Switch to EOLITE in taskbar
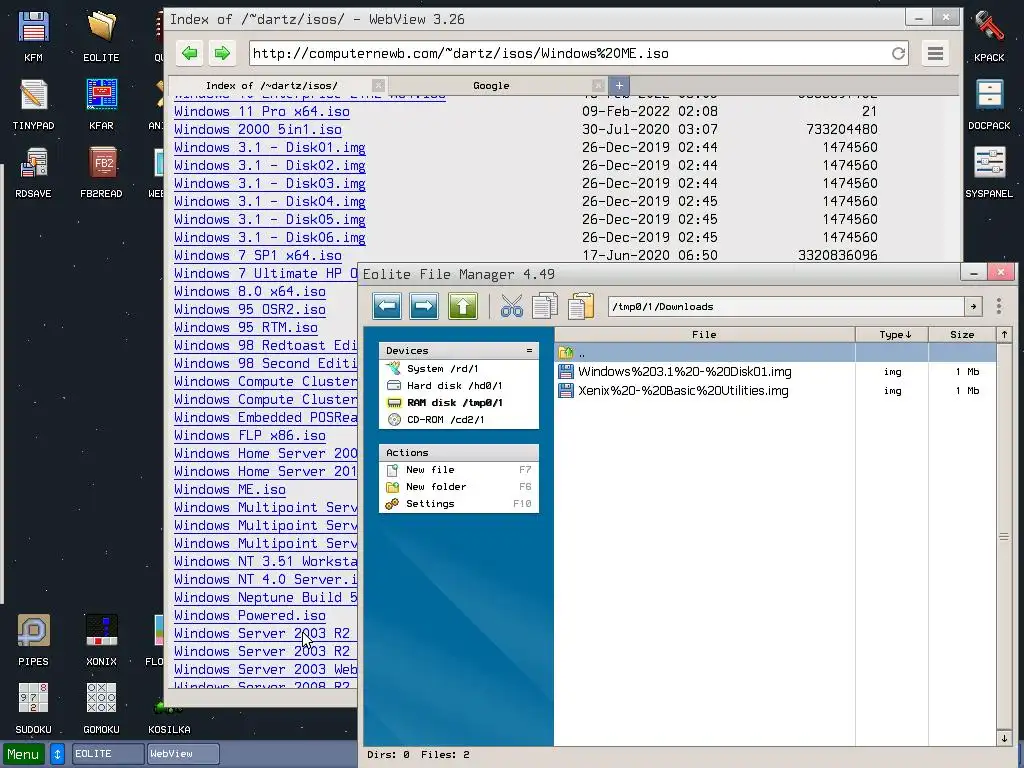 pyautogui.click(x=107, y=754)
